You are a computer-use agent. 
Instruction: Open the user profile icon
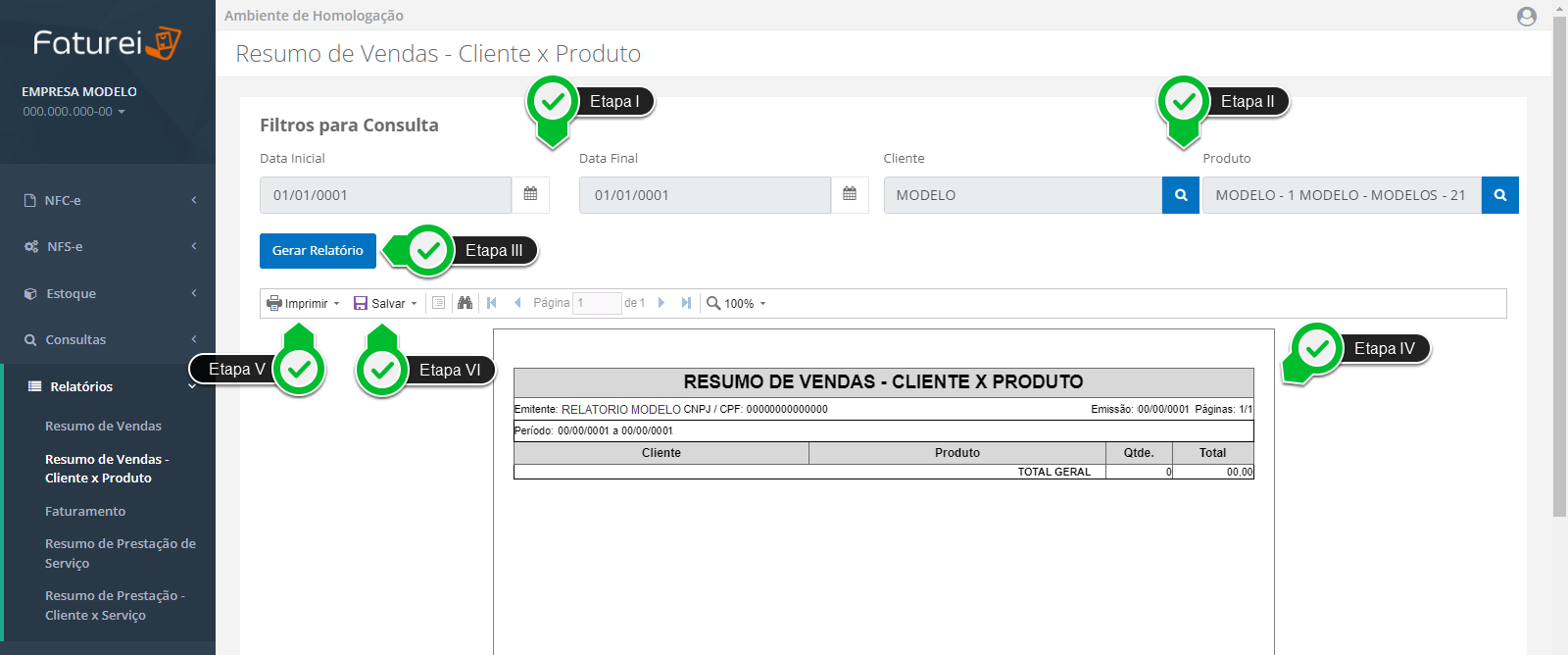tap(1526, 16)
